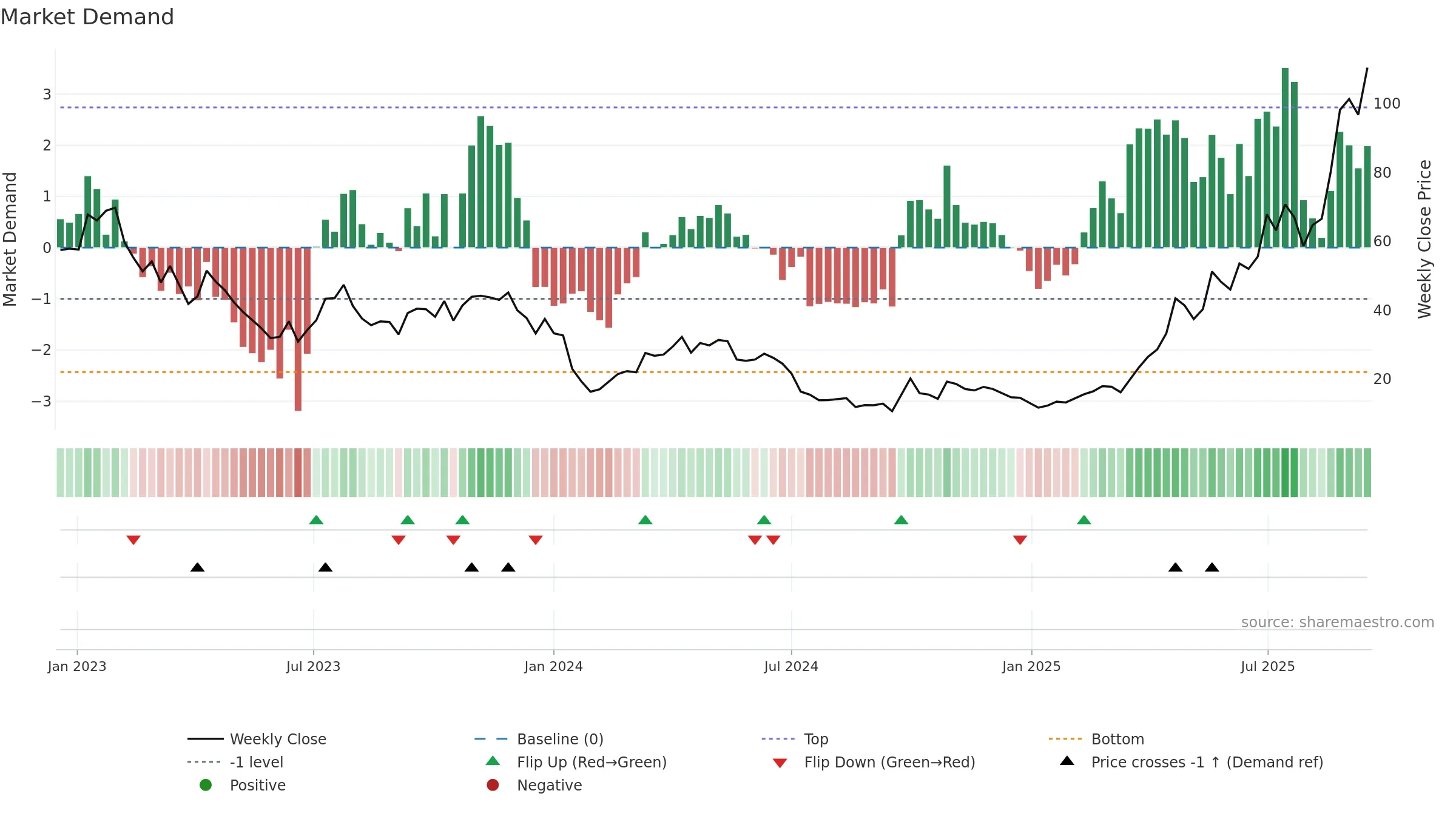Click the second green Flip Up triangle, after Jul 2023
Image resolution: width=1456 pixels, height=819 pixels.
408,520
